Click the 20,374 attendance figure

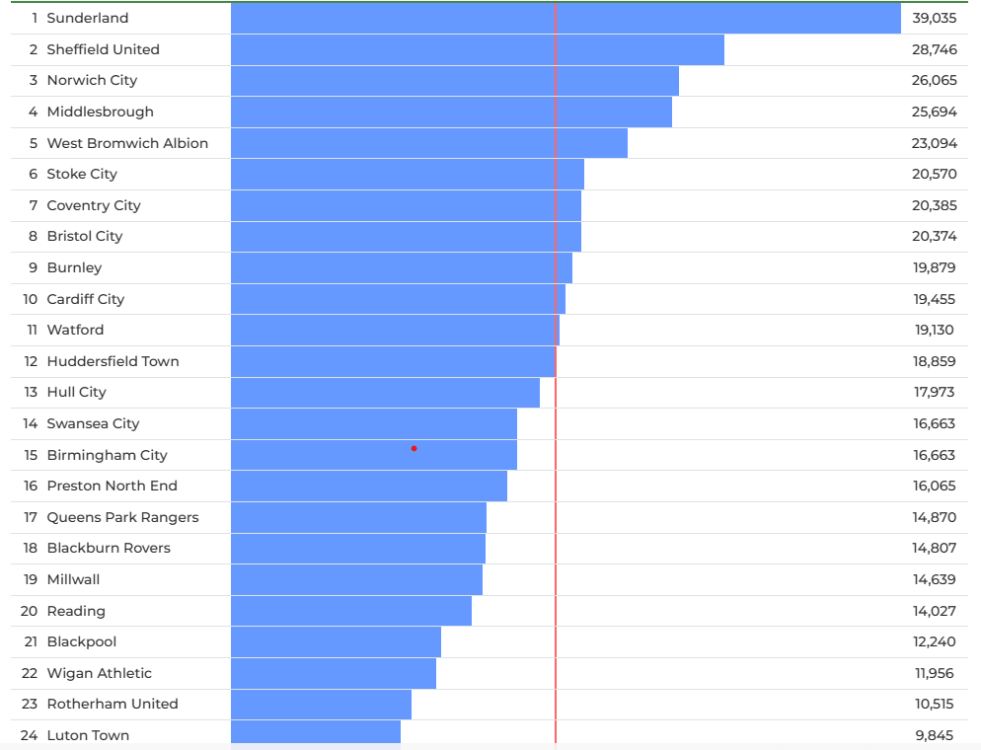(934, 236)
